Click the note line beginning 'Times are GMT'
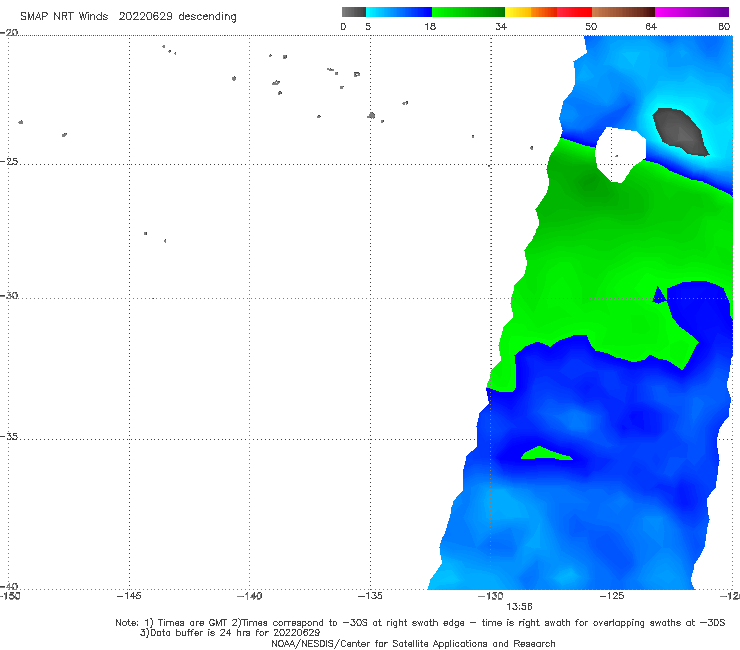 coord(420,623)
